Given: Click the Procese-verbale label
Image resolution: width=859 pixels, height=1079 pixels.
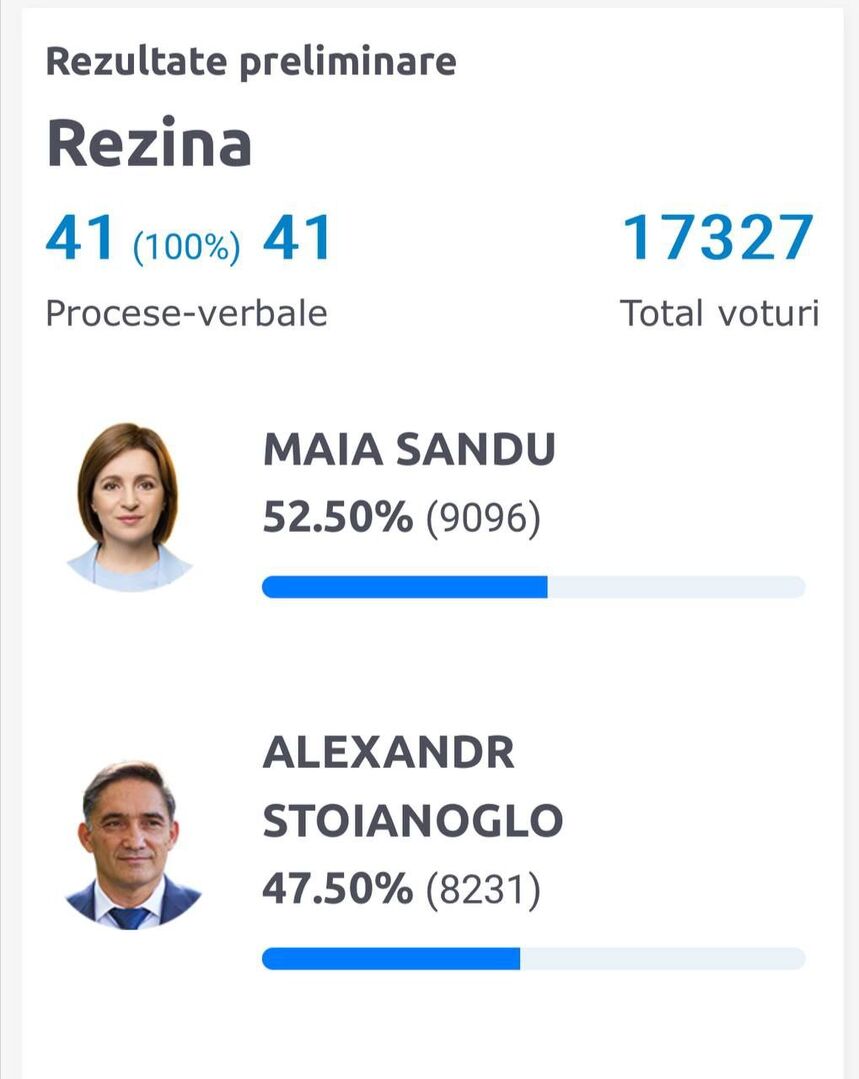Looking at the screenshot, I should [x=187, y=313].
